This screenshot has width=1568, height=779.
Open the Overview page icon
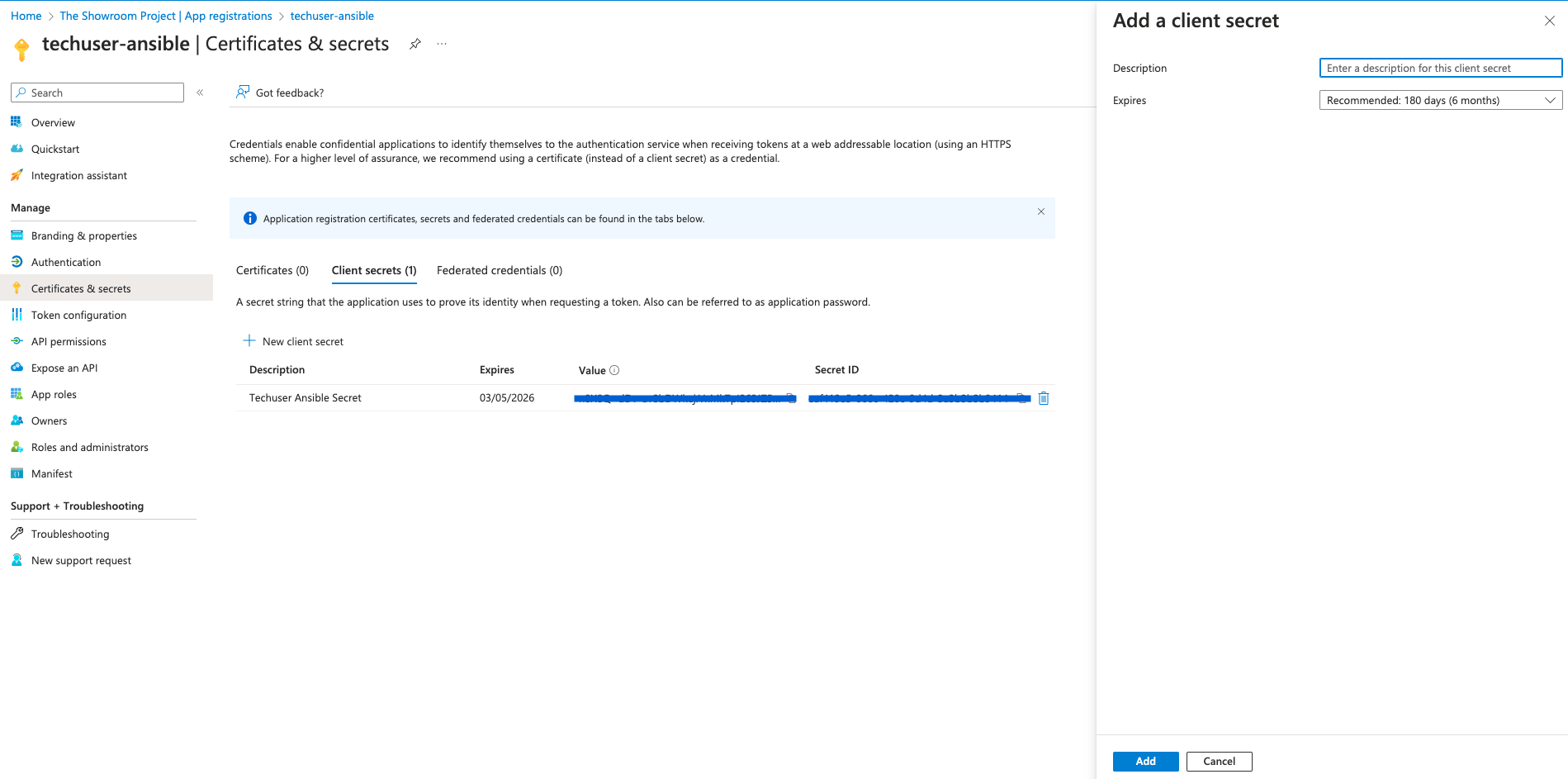(x=17, y=121)
